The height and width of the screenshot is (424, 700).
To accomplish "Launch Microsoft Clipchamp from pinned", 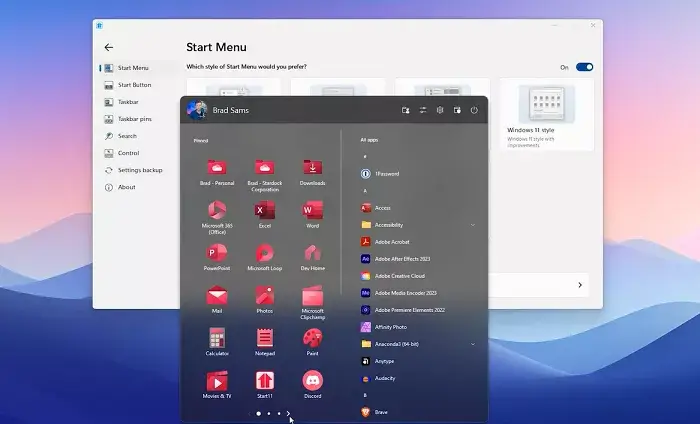I will (312, 303).
